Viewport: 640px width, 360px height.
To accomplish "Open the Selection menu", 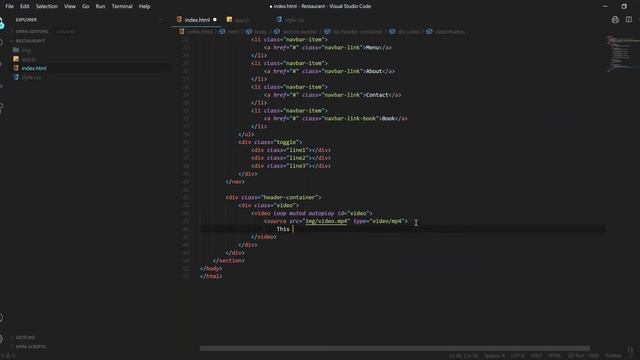I will (47, 6).
